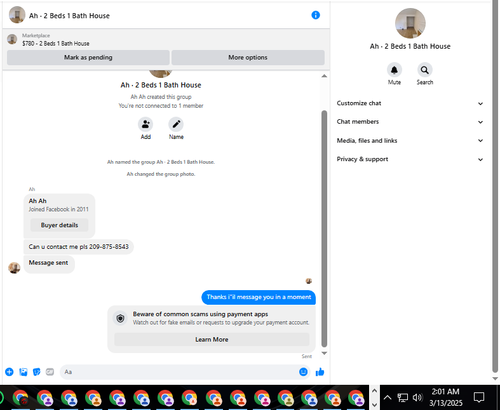Attach a photo using the image icon
The height and width of the screenshot is (410, 500).
click(x=23, y=372)
